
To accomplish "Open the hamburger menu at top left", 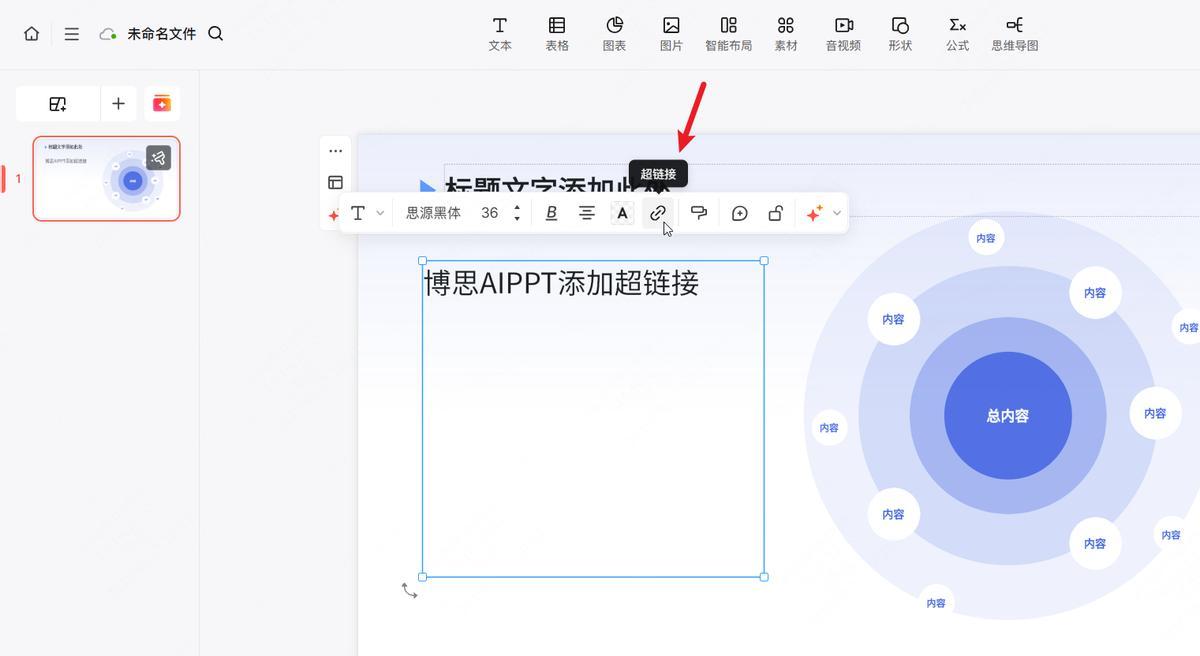I will coord(71,33).
